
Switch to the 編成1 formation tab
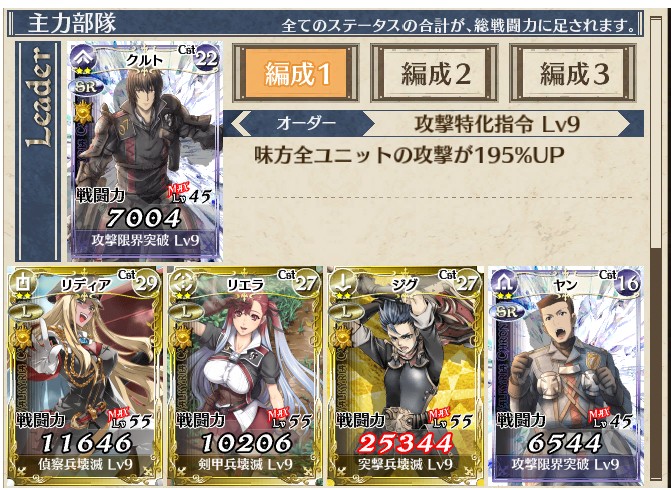[296, 73]
